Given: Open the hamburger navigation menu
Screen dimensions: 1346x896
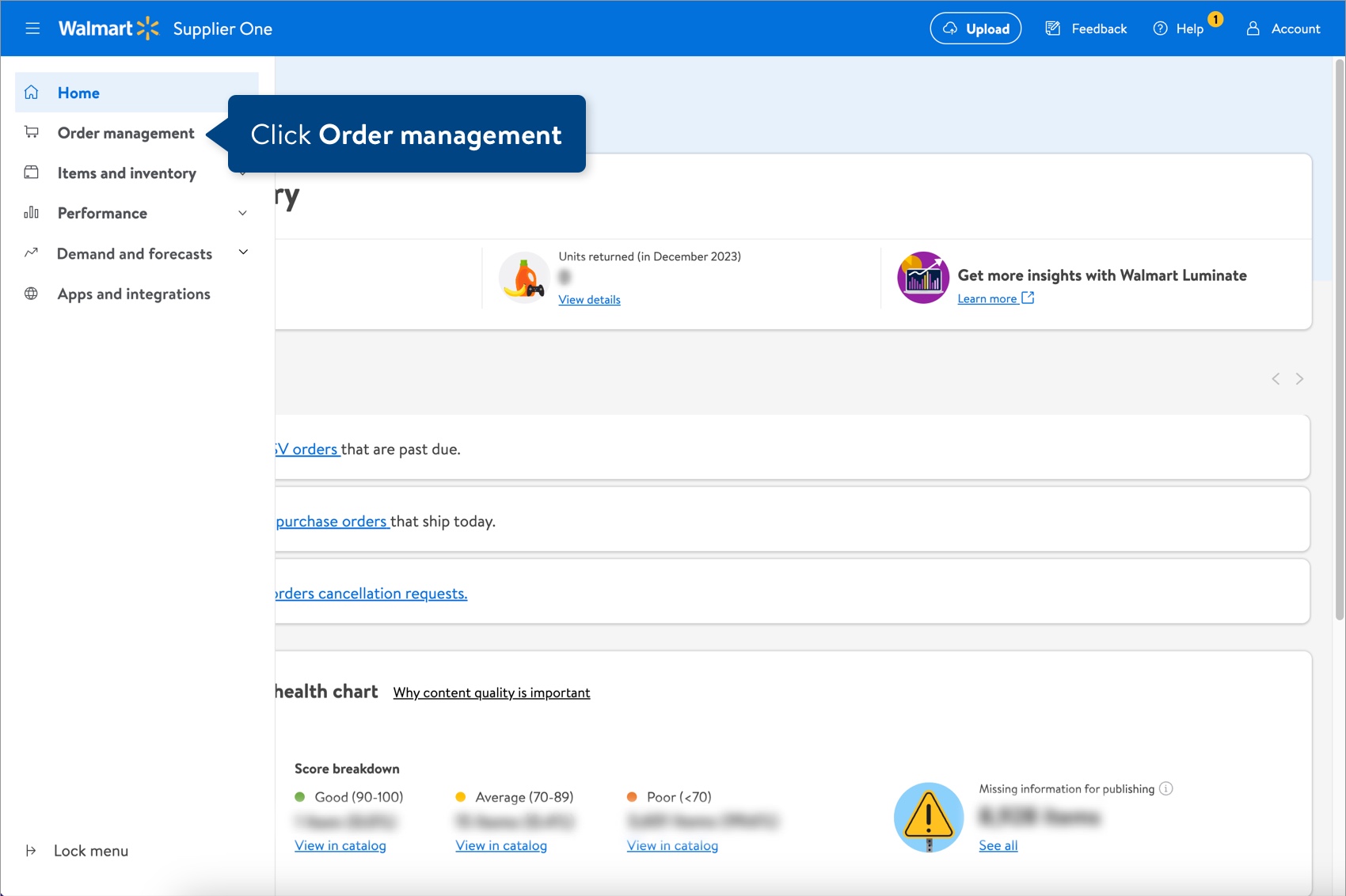Looking at the screenshot, I should click(32, 28).
